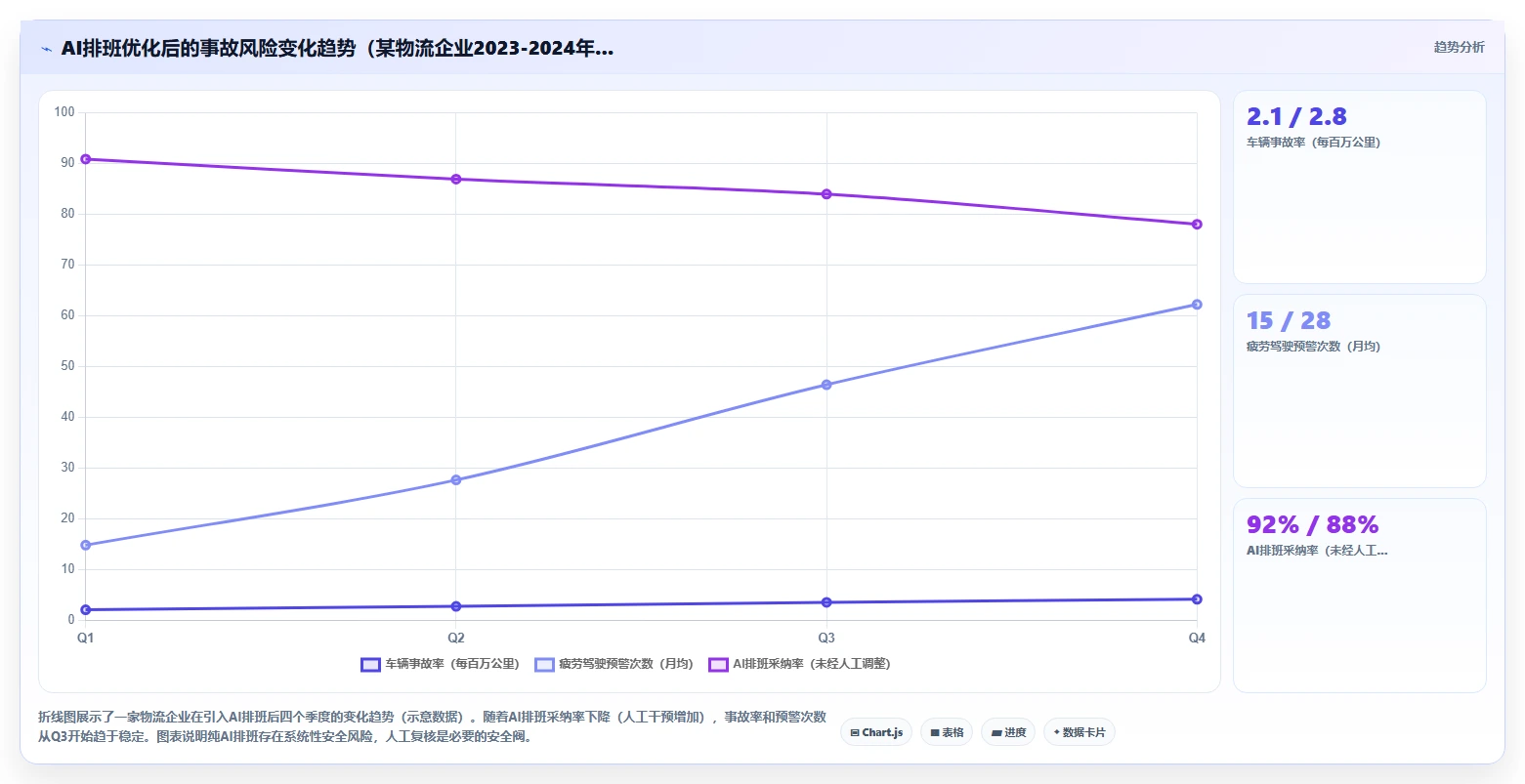This screenshot has height=784, width=1525.
Task: Select the Q2 point on 疲劳驾驶预警 line
Action: 456,480
